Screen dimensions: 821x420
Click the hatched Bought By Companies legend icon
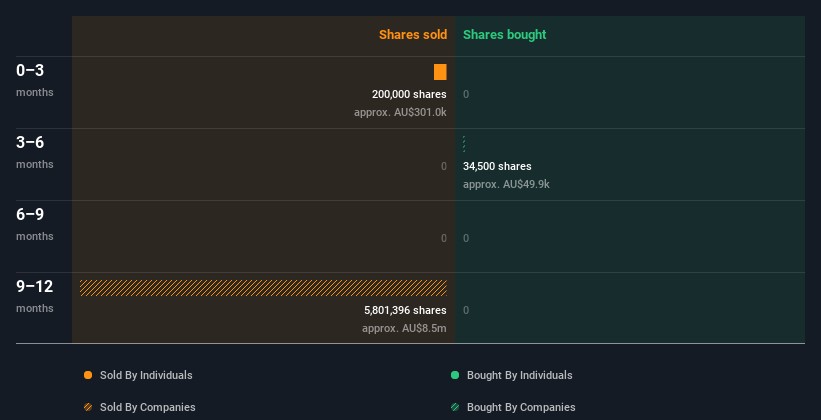pyautogui.click(x=455, y=407)
